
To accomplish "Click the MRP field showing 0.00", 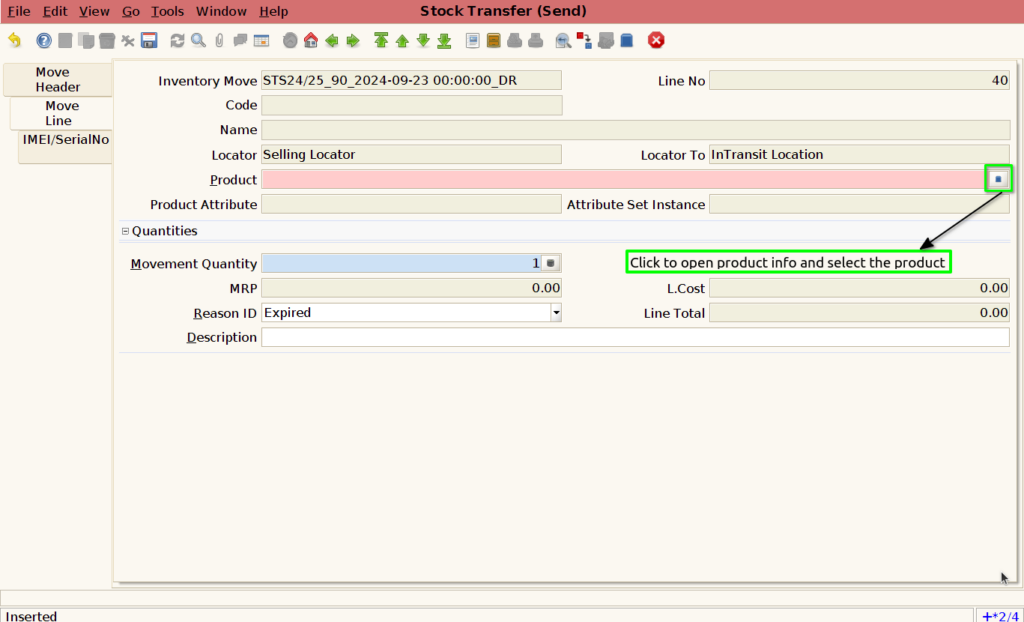I will pyautogui.click(x=411, y=288).
